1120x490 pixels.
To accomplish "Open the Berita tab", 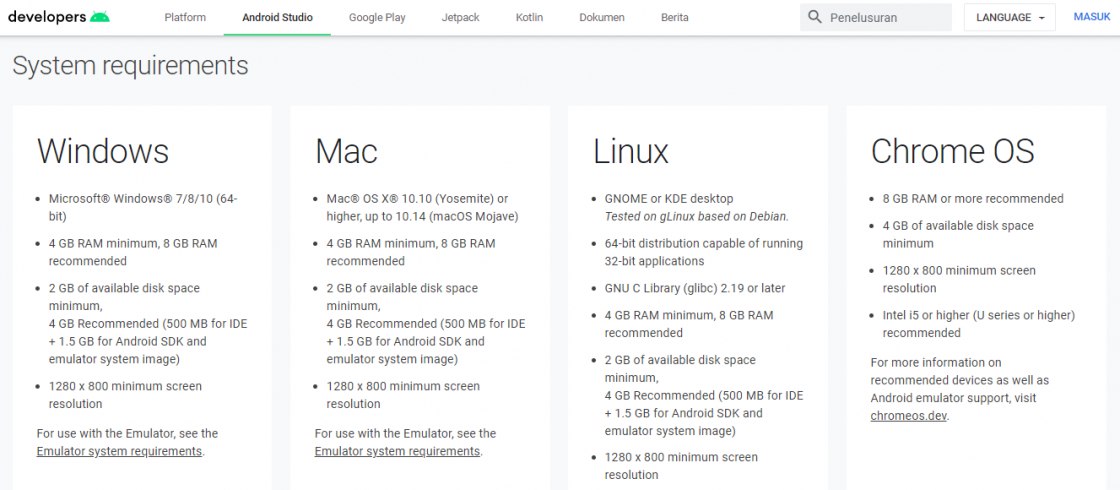I will click(675, 17).
